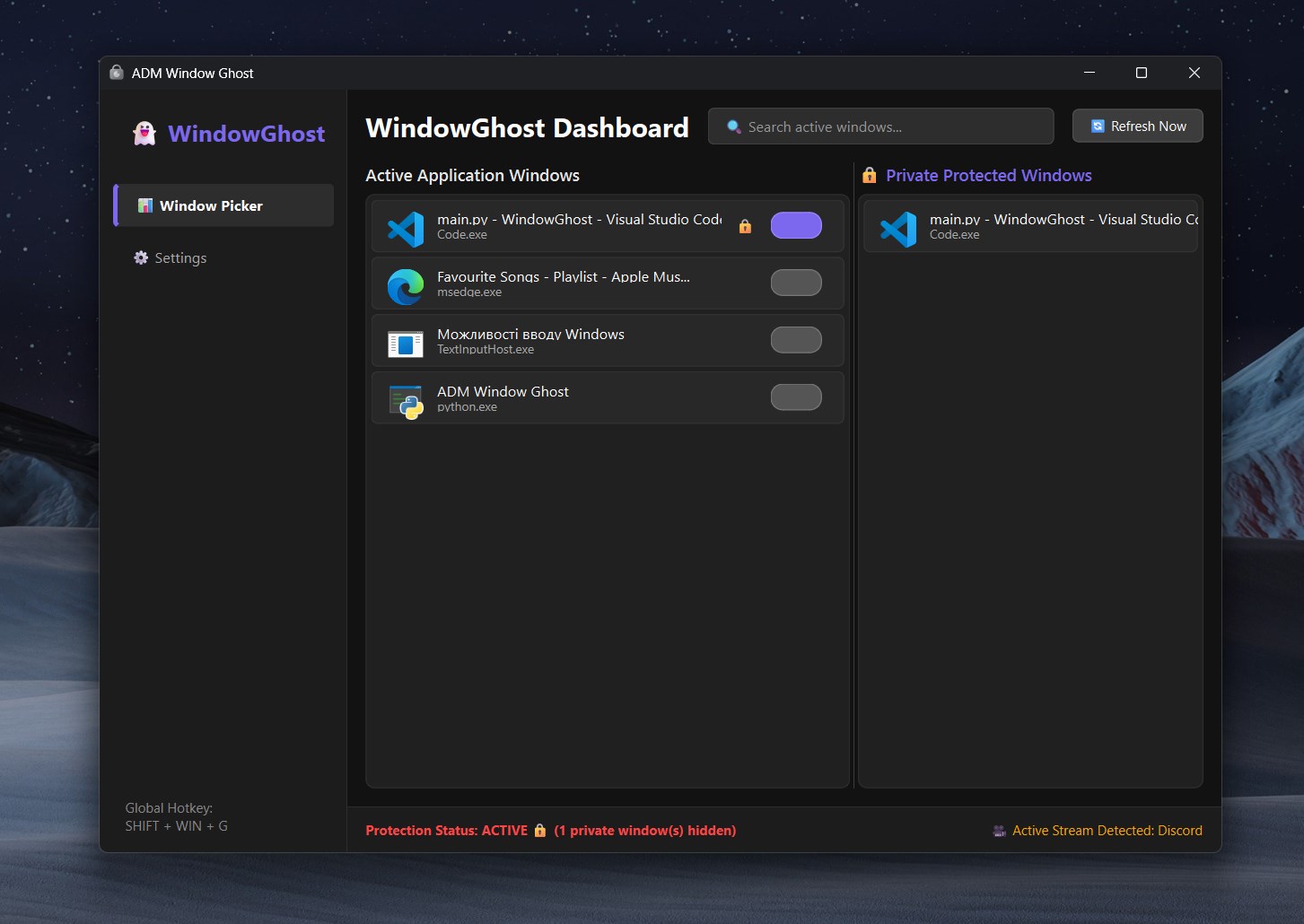
Task: Click the WindowGhost brand text in sidebar
Action: [x=247, y=134]
